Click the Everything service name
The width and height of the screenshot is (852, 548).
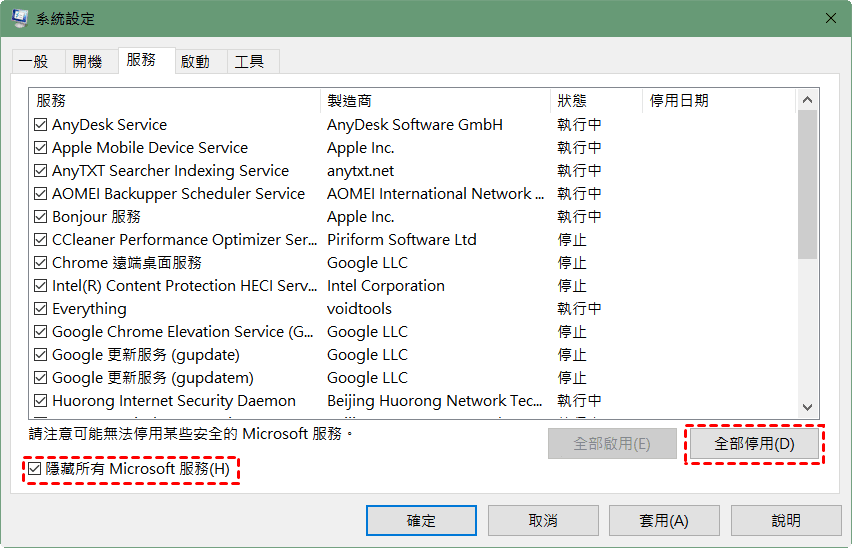[x=89, y=309]
